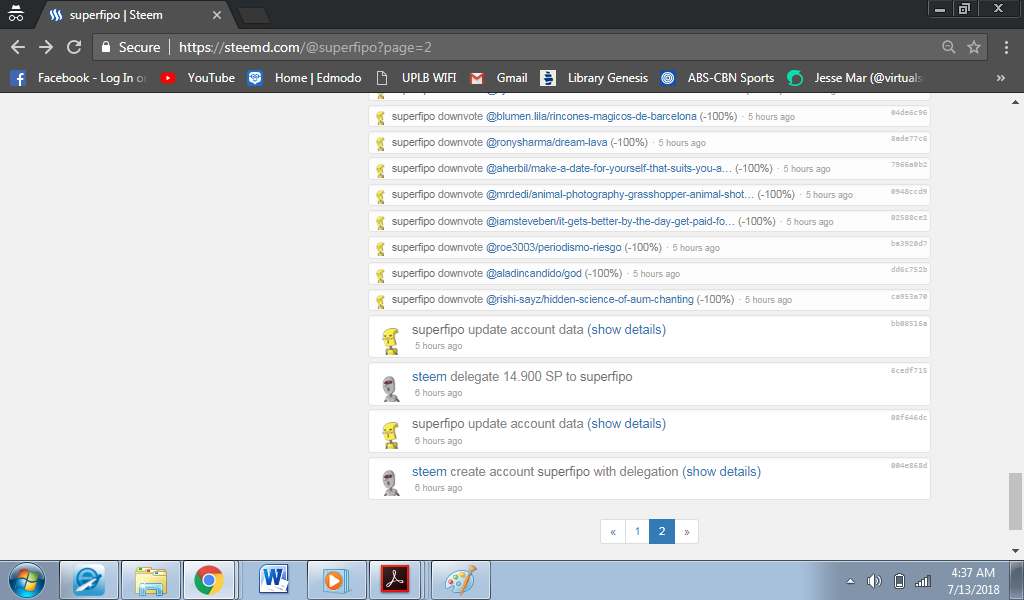Click the scrollbar down arrow

pos(1015,551)
